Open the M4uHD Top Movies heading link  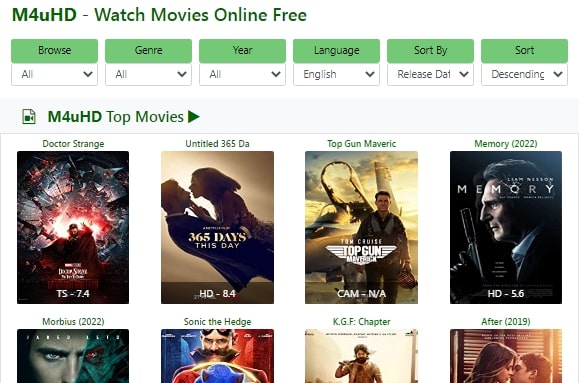pyautogui.click(x=115, y=117)
